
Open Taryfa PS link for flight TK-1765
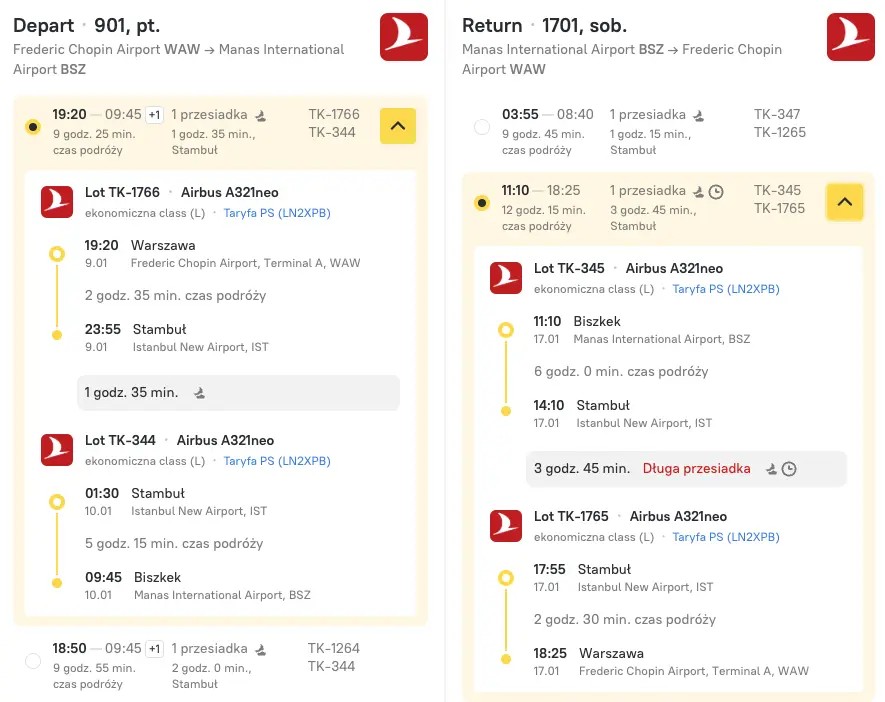point(725,537)
